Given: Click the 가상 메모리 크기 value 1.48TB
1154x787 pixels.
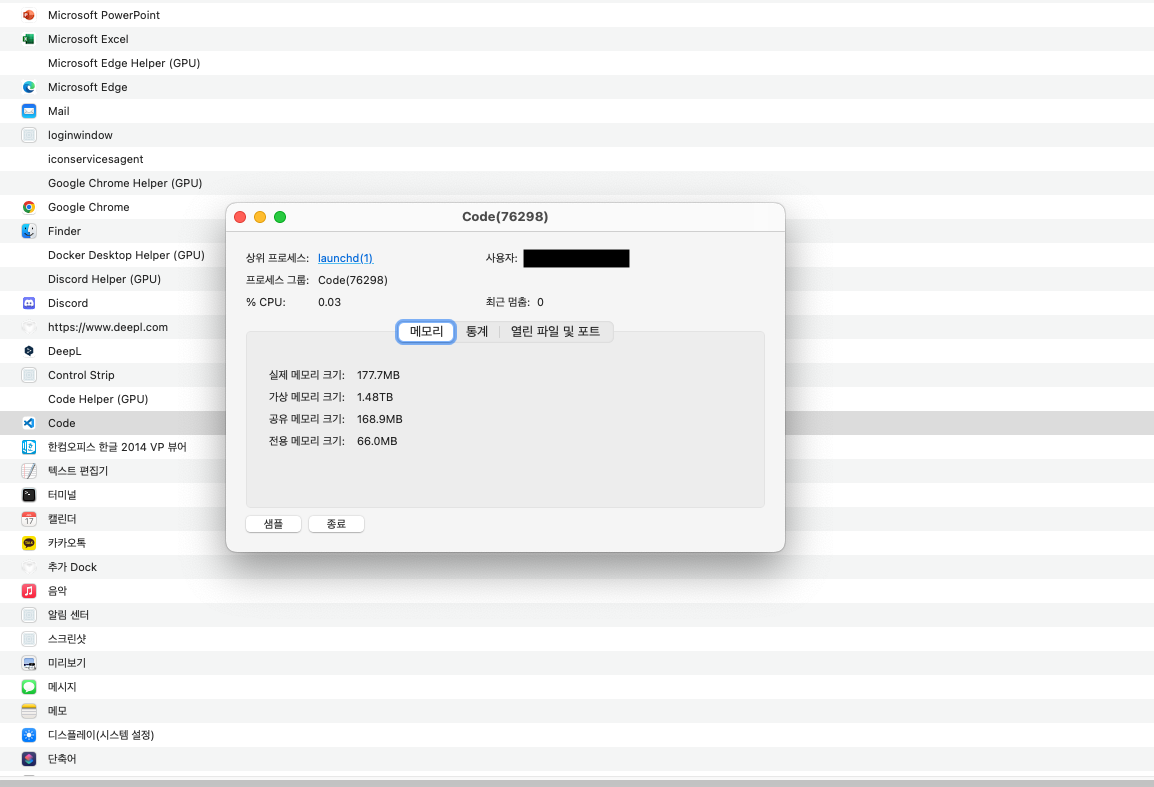Looking at the screenshot, I should pyautogui.click(x=375, y=397).
